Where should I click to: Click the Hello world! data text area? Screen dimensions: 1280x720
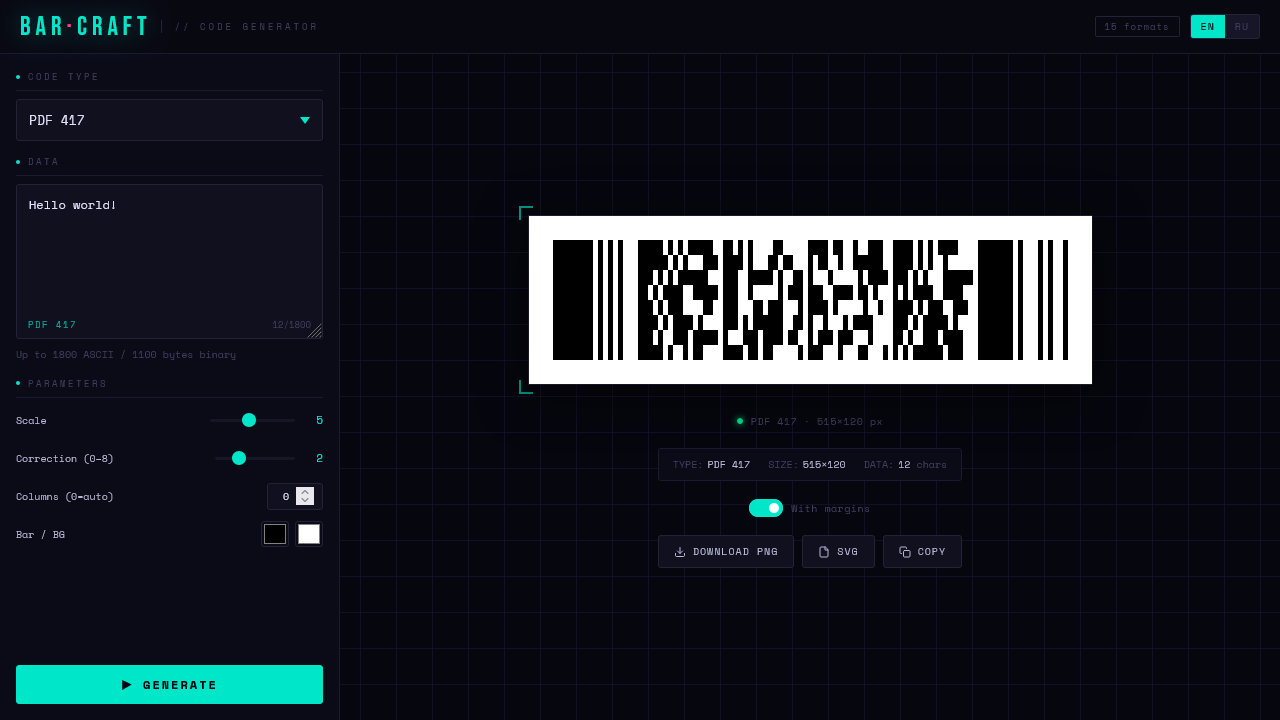point(169,261)
